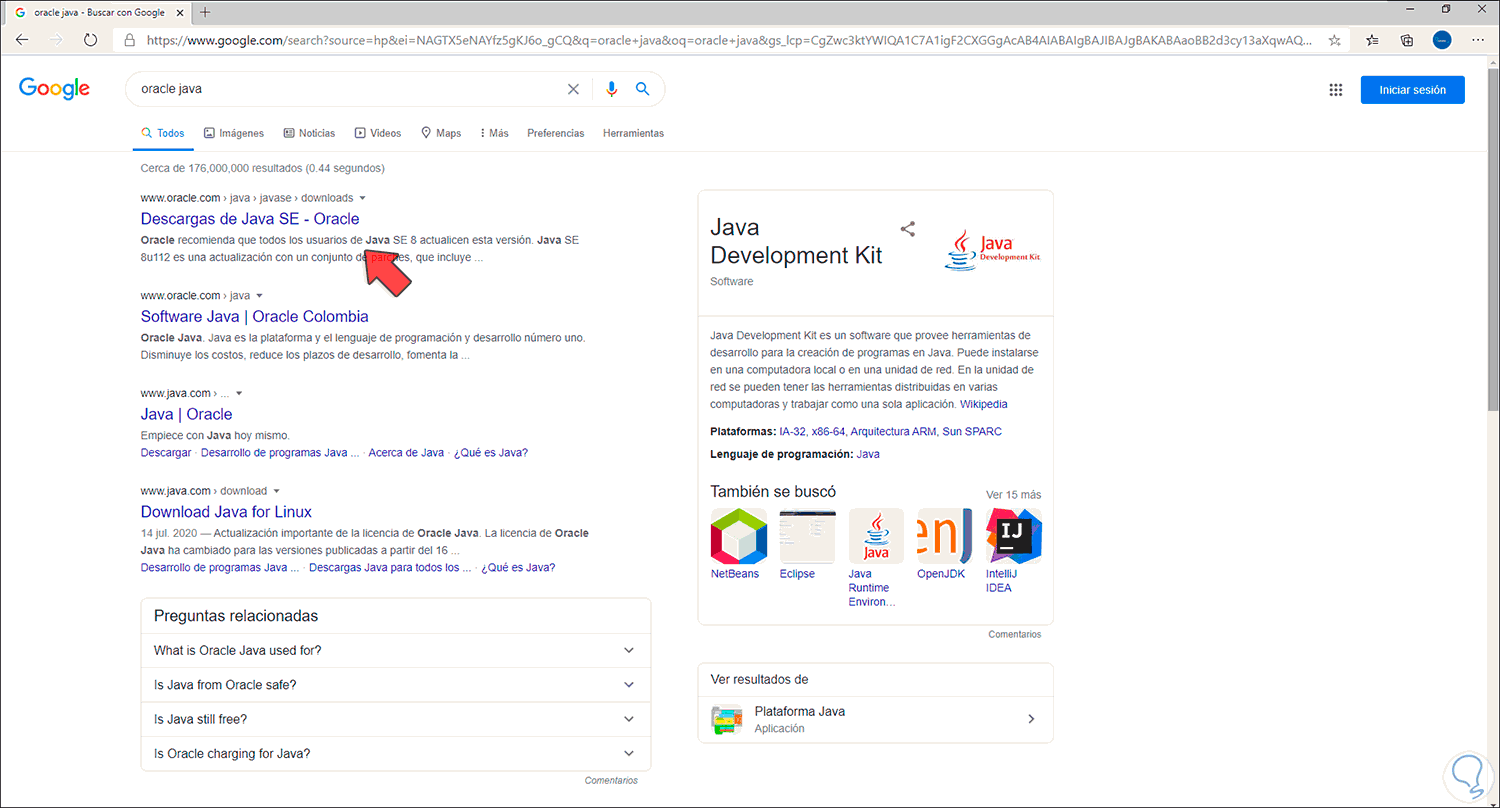1500x808 pixels.
Task: Click the browser profile avatar
Action: coord(1441,40)
